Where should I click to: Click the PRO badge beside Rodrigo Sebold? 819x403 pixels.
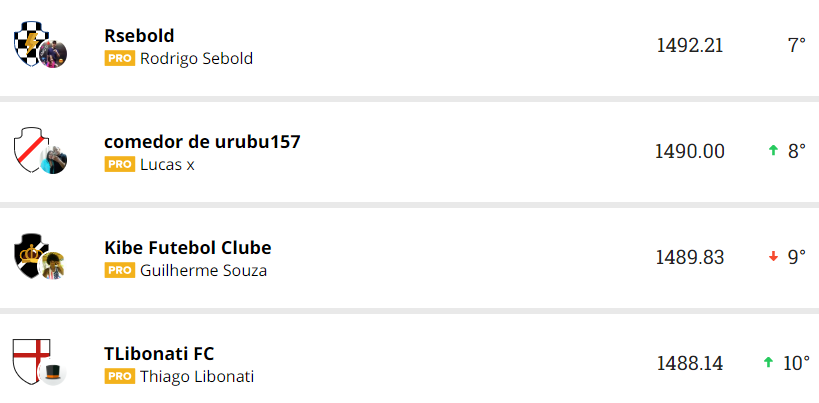click(119, 58)
